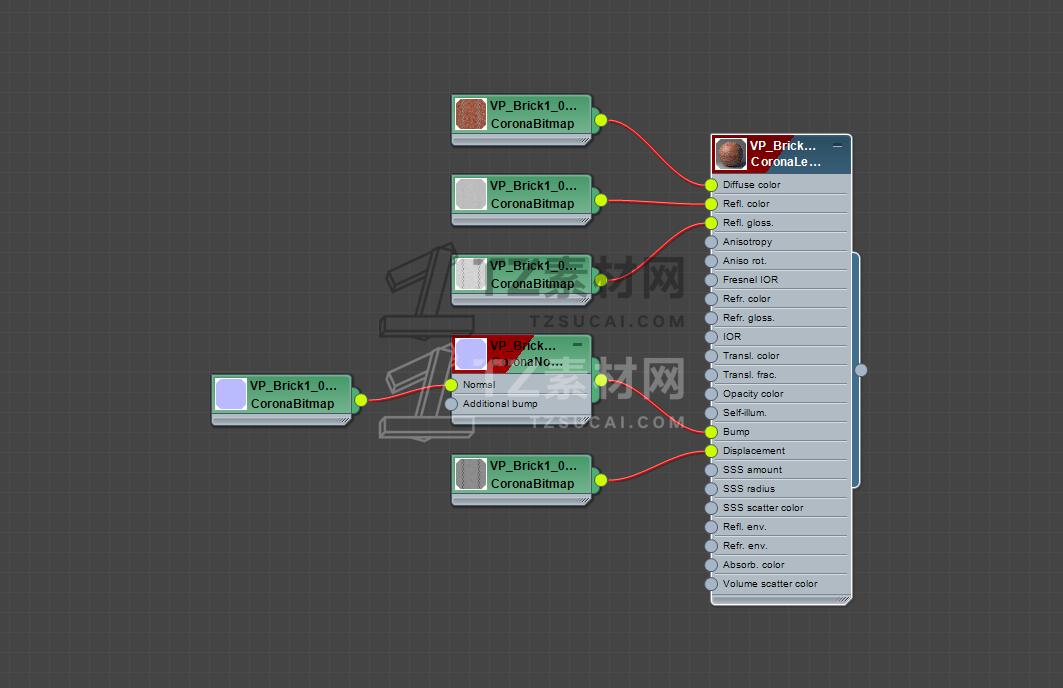1063x688 pixels.
Task: Click the Diffuse color input socket
Action: point(711,185)
